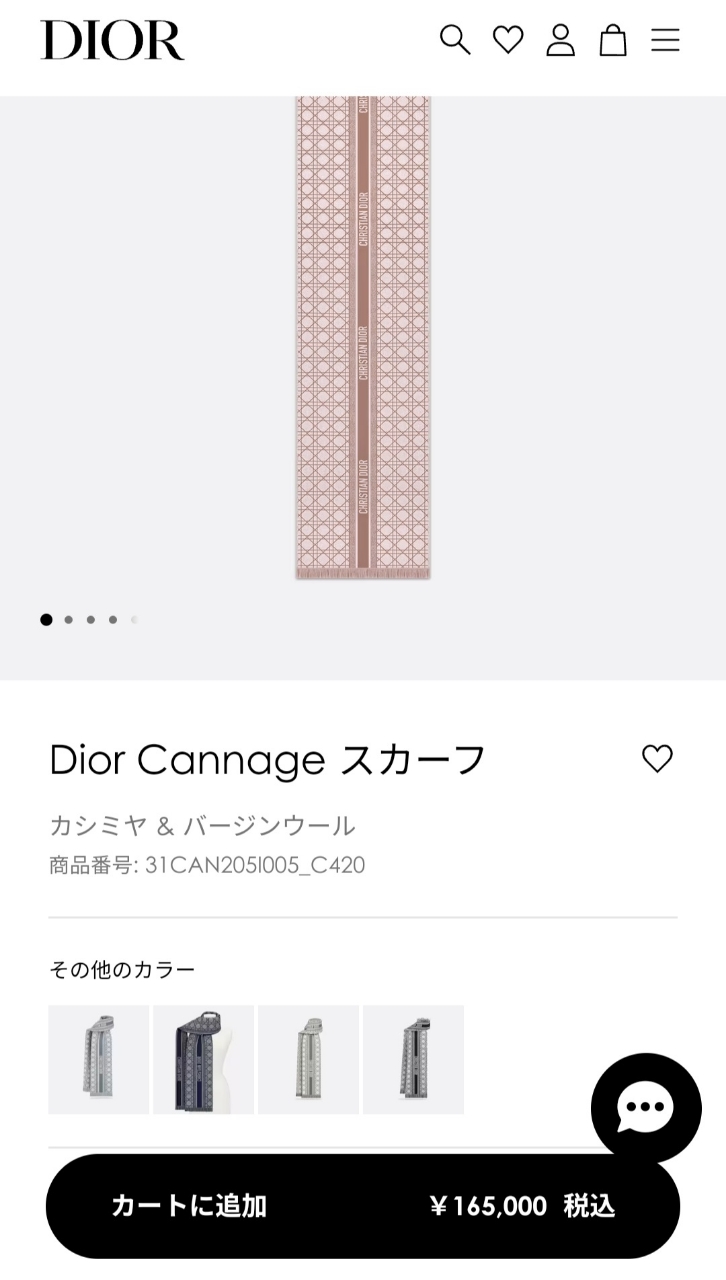Open the shopping bag icon
Viewport: 726px width, 1280px height.
613,40
